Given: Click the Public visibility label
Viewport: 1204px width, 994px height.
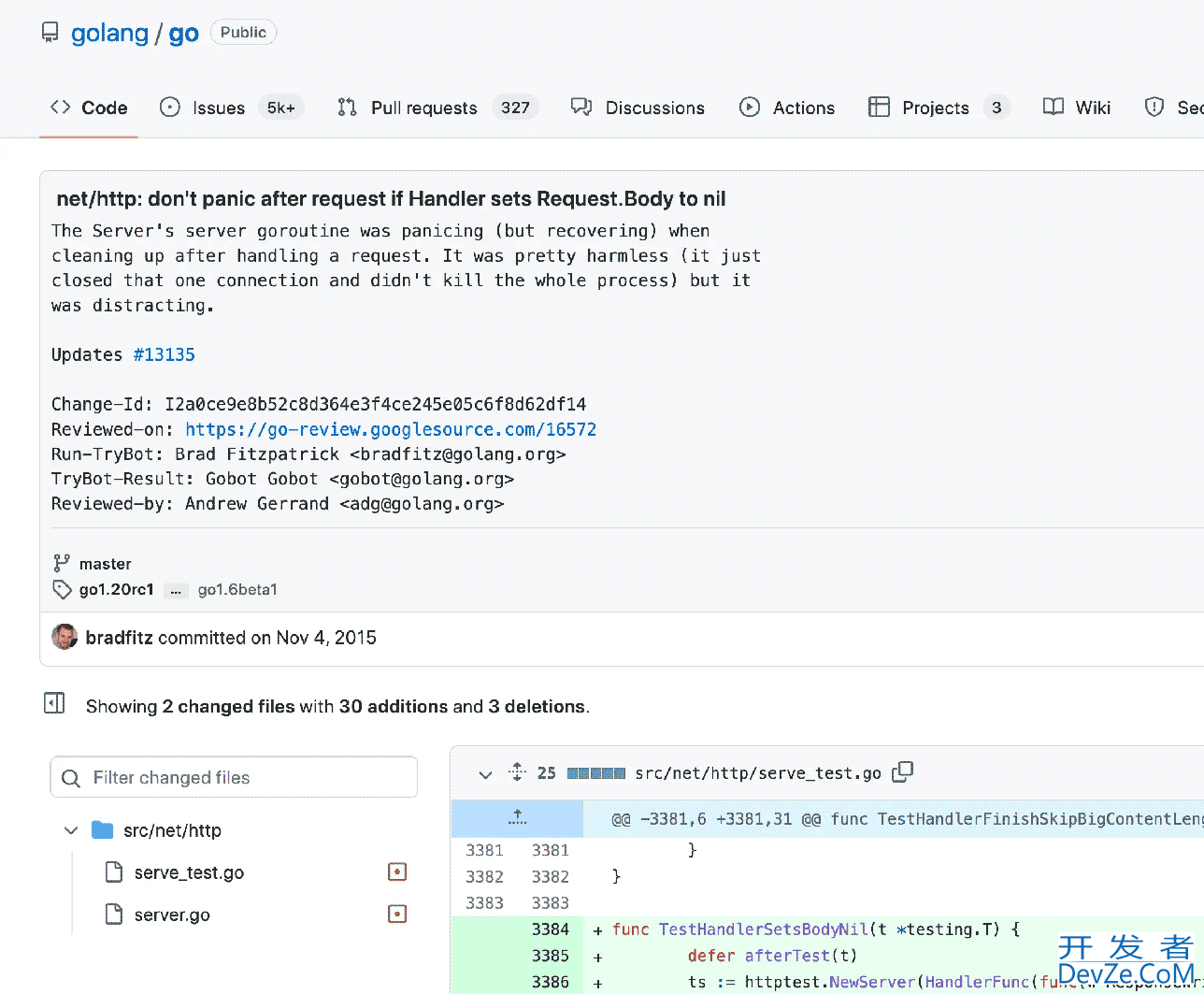Looking at the screenshot, I should [243, 32].
